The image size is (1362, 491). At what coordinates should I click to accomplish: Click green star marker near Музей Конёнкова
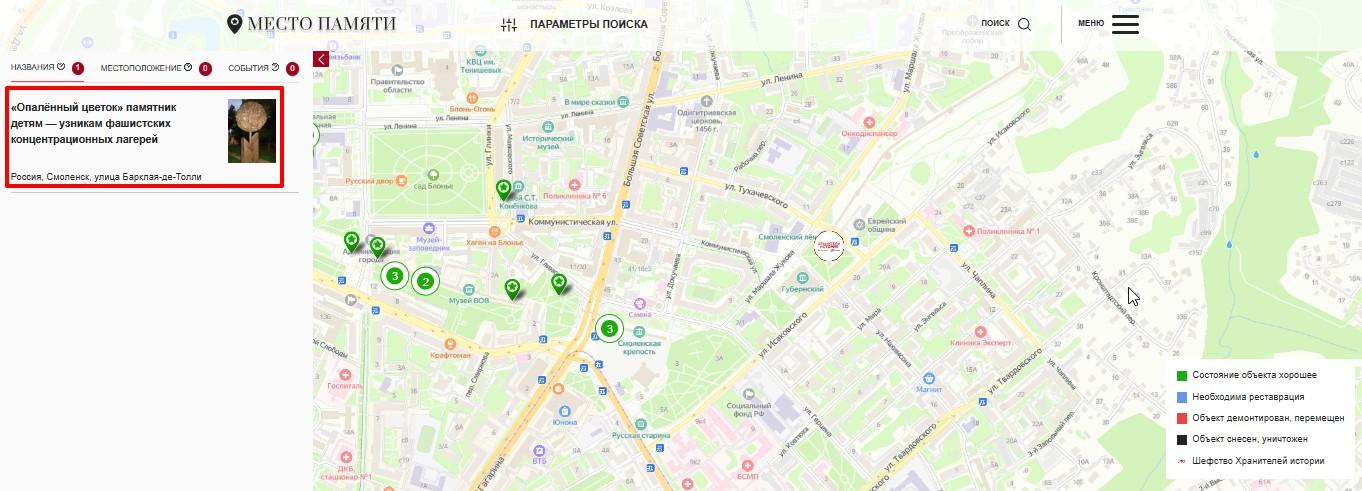tap(504, 189)
